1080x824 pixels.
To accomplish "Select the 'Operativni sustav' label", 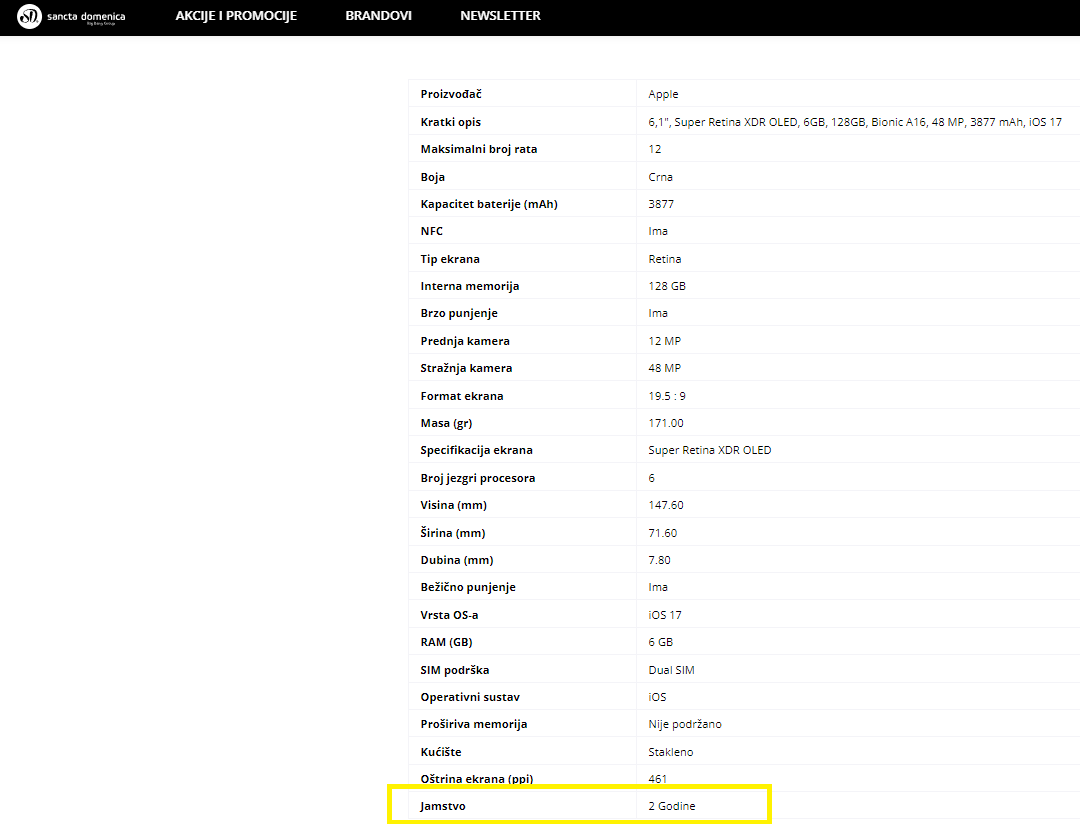I will [x=470, y=697].
